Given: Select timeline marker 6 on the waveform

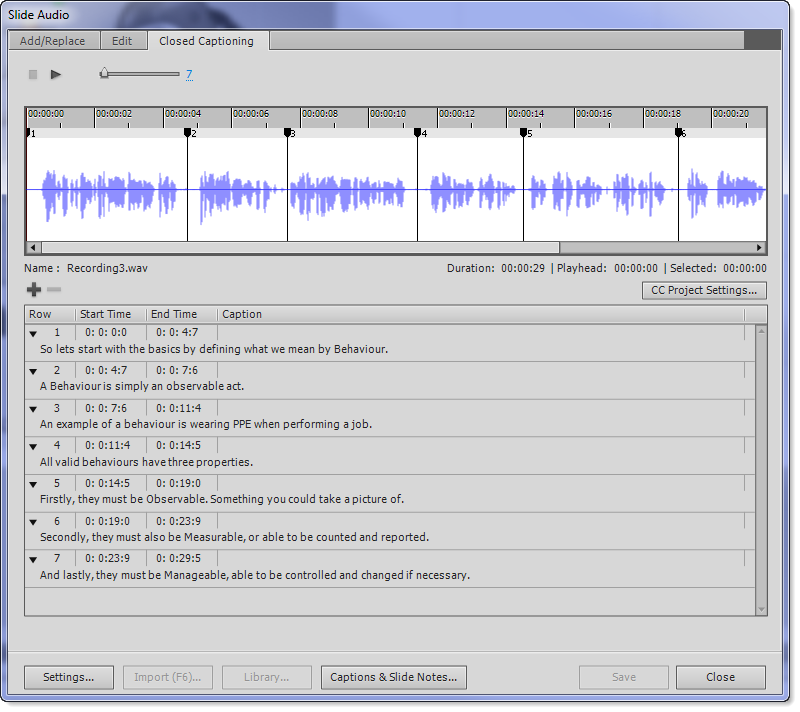Looking at the screenshot, I should pyautogui.click(x=679, y=131).
